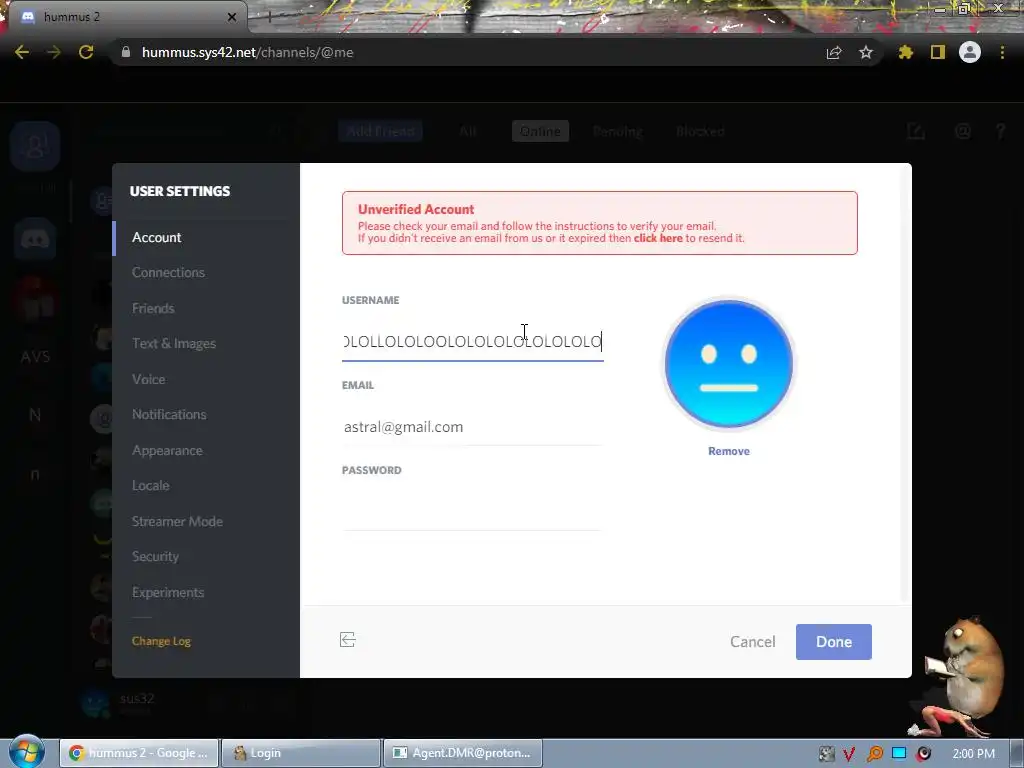The image size is (1024, 768).
Task: Open the Change Log link
Action: [x=161, y=641]
